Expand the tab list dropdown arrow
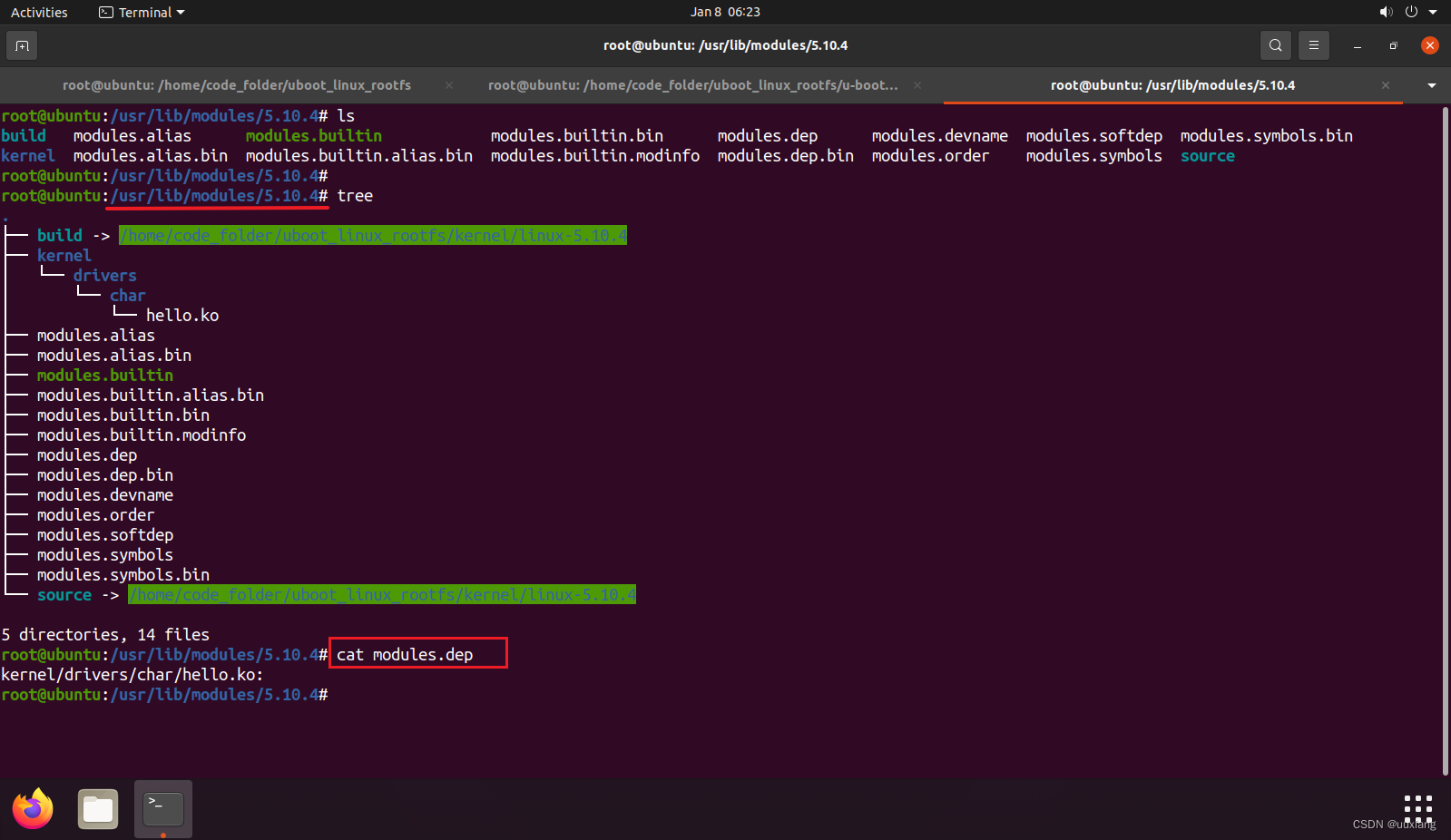 (1432, 85)
